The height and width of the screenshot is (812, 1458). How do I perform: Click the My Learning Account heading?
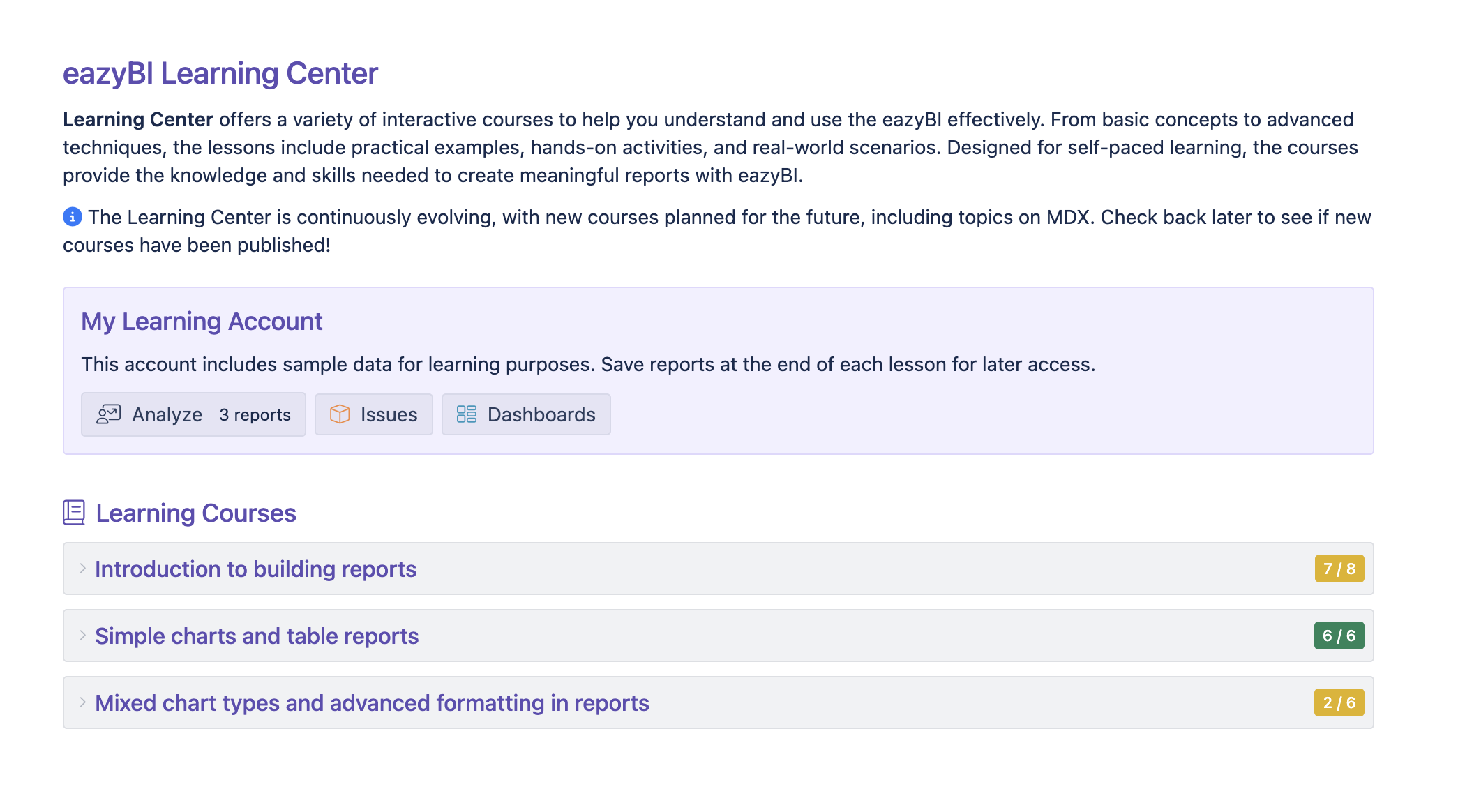pyautogui.click(x=202, y=322)
